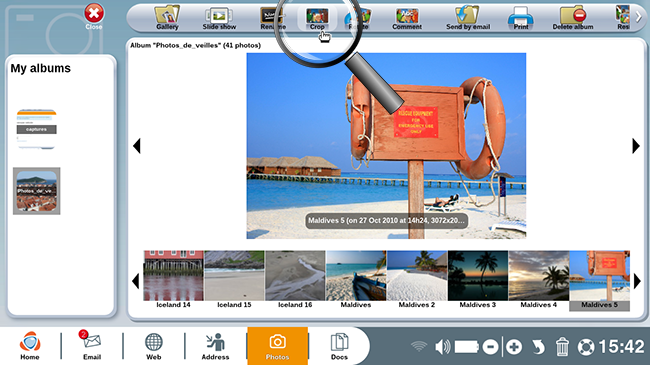The width and height of the screenshot is (650, 365).
Task: Start the Slide show
Action: point(219,18)
